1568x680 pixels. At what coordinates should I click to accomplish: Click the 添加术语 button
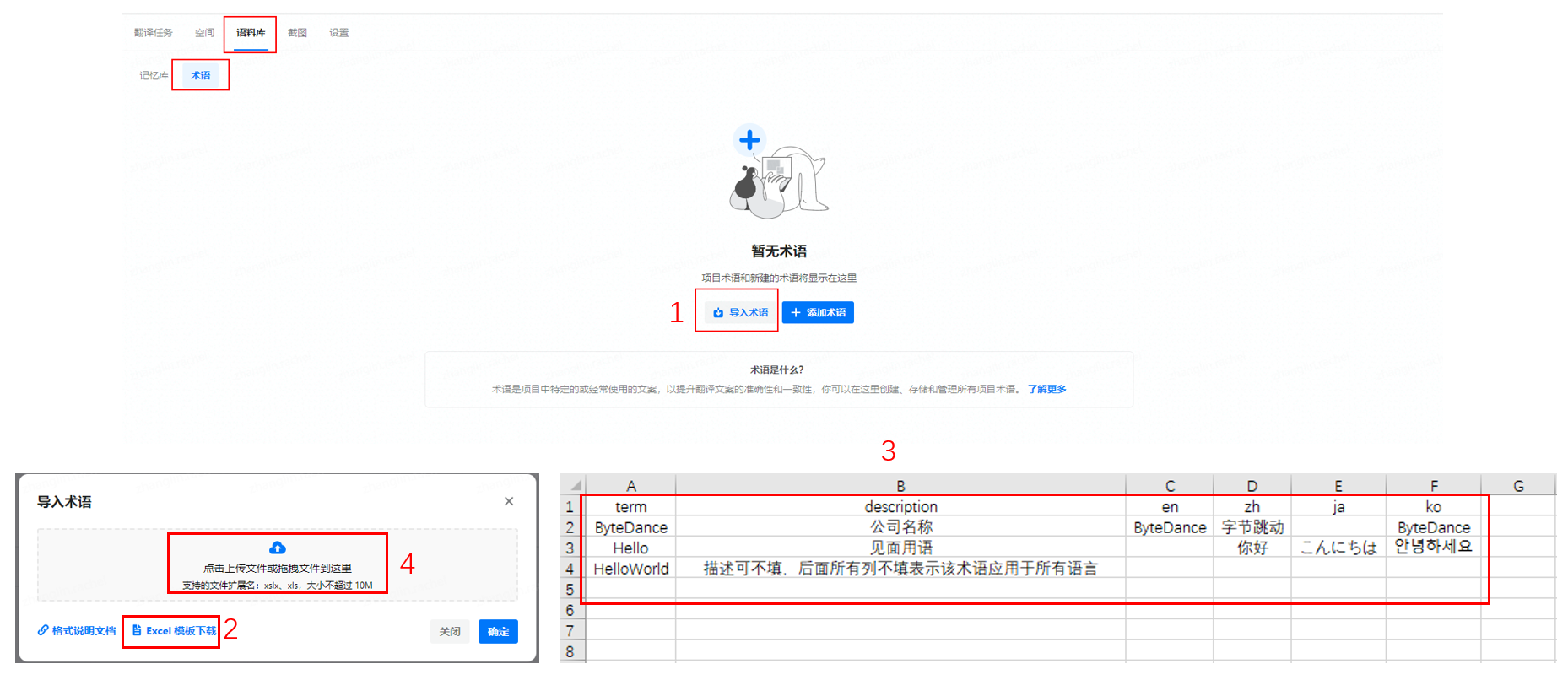click(818, 312)
